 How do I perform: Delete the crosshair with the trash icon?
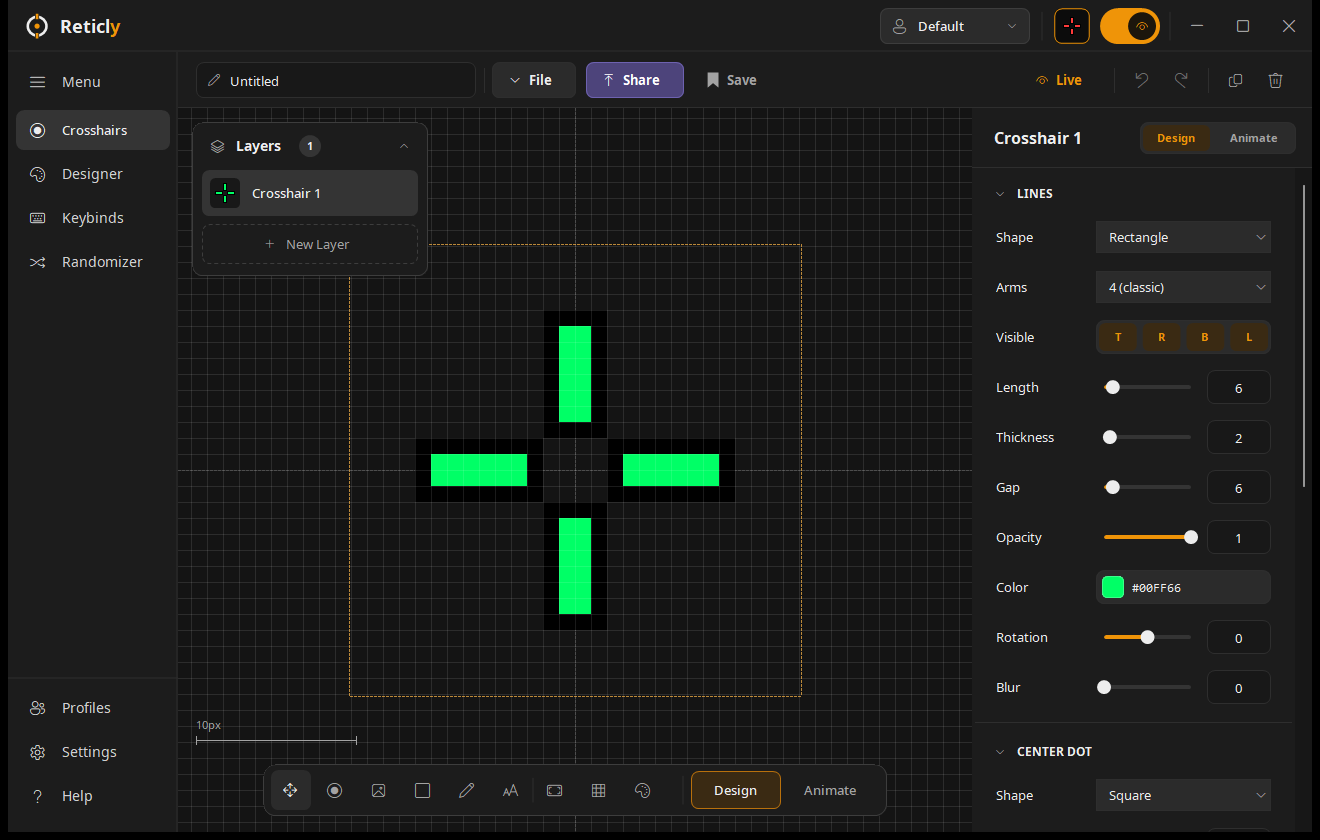click(x=1276, y=80)
